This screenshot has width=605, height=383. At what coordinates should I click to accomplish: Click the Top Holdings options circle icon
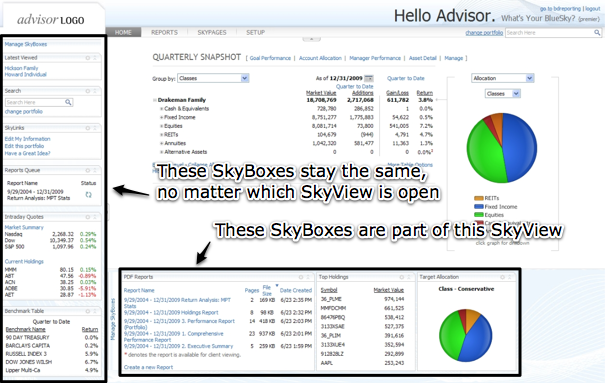click(402, 277)
